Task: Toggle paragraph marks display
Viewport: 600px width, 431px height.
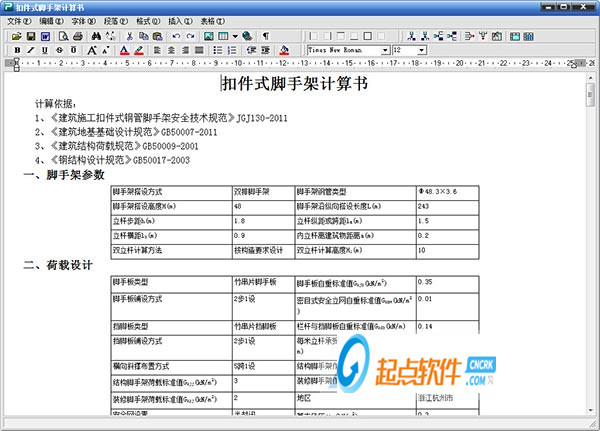Action: click(265, 36)
